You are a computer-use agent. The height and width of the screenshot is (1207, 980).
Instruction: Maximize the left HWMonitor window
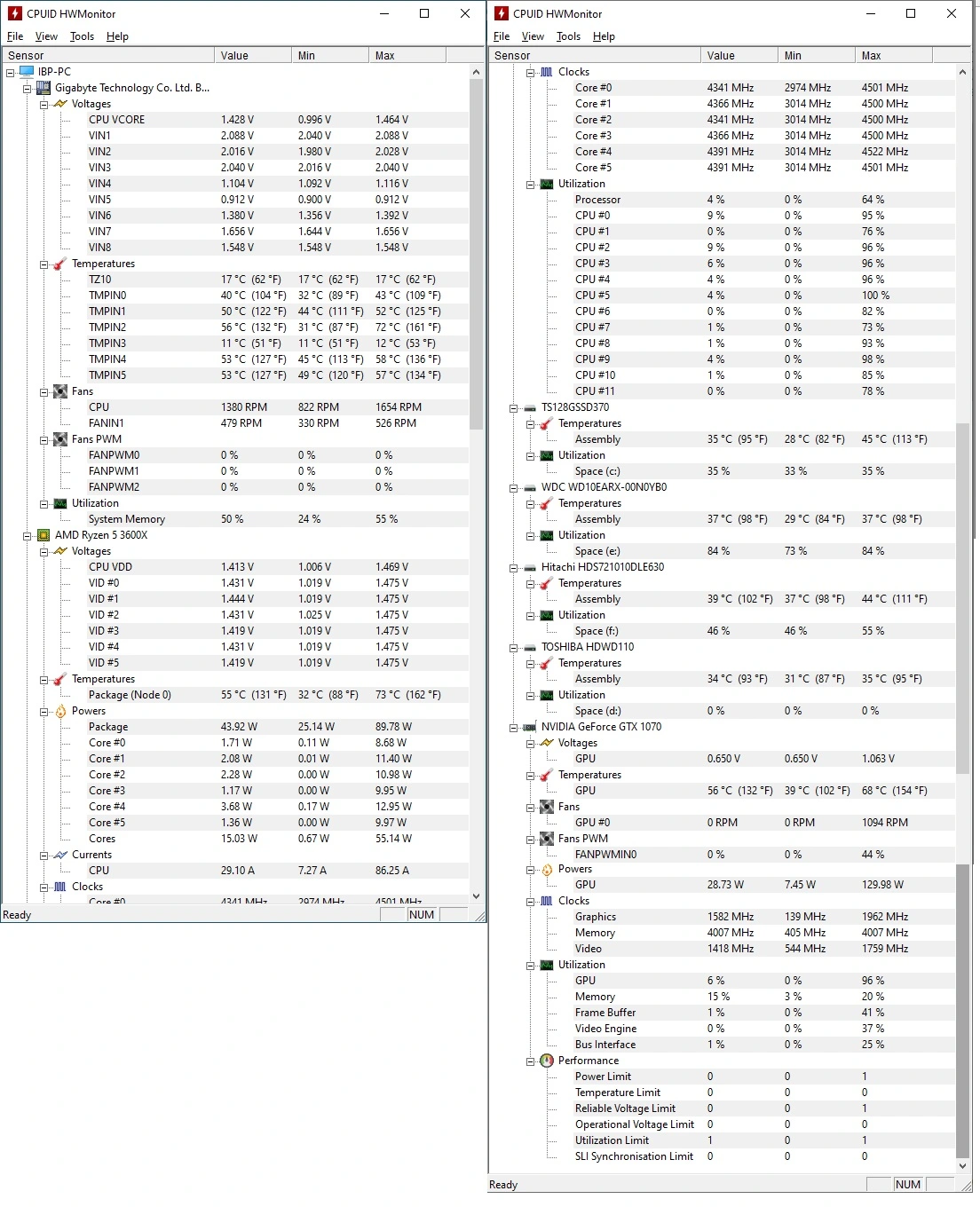click(424, 13)
